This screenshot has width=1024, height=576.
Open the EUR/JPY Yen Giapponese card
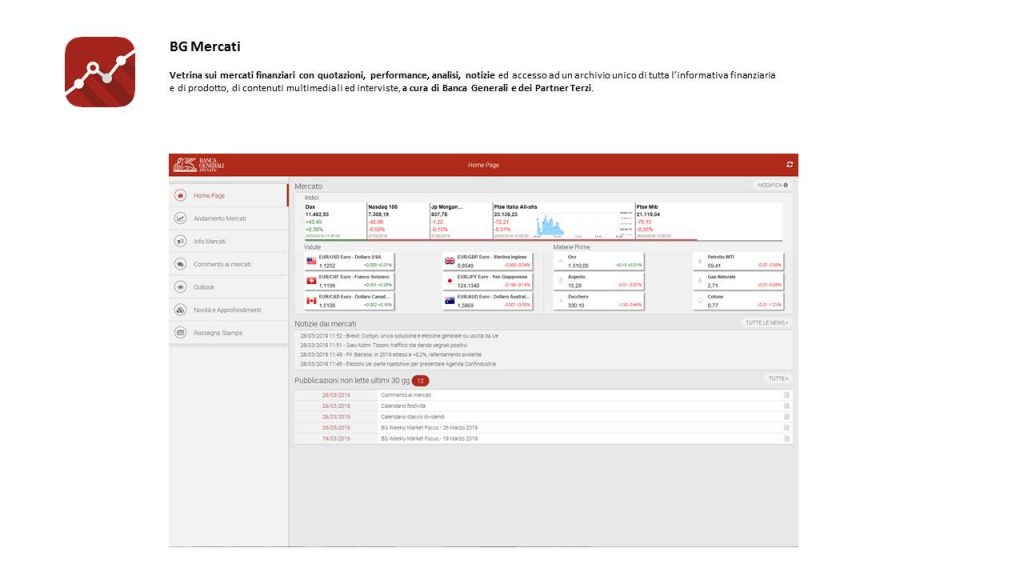tap(487, 281)
